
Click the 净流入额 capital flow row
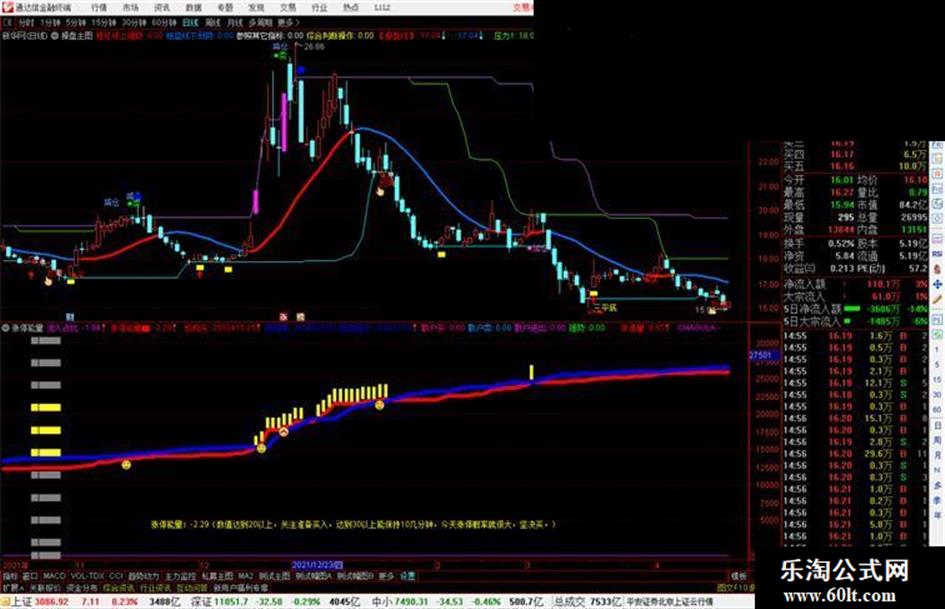(855, 284)
